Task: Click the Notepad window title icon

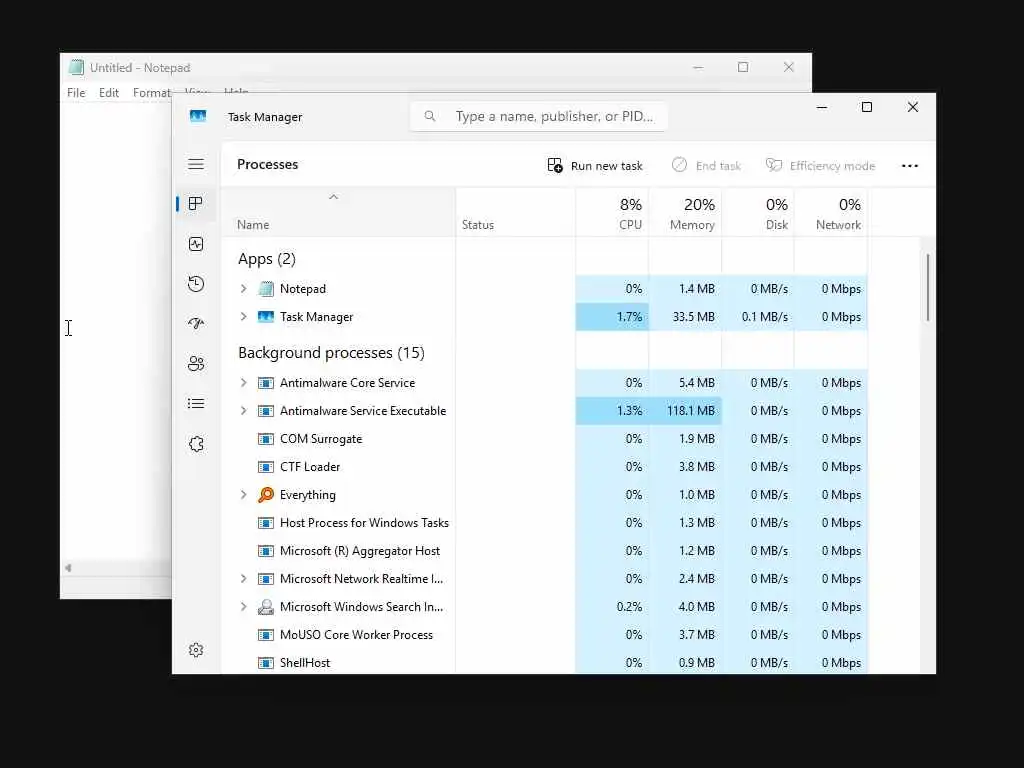Action: [x=76, y=67]
